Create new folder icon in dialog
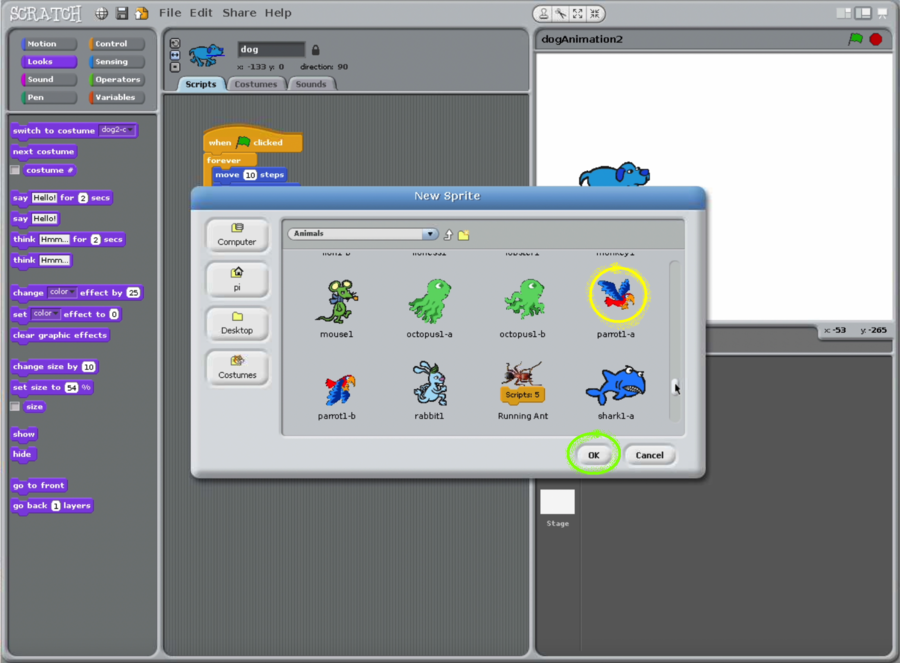 coord(464,234)
